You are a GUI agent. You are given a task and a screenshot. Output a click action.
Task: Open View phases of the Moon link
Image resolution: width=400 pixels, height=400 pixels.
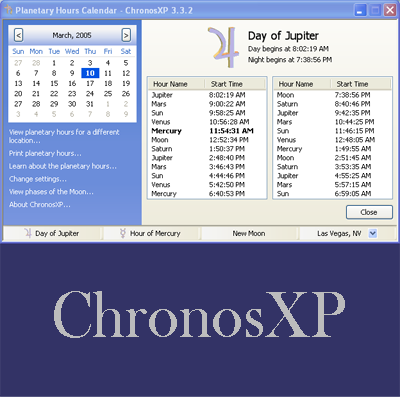(x=51, y=192)
